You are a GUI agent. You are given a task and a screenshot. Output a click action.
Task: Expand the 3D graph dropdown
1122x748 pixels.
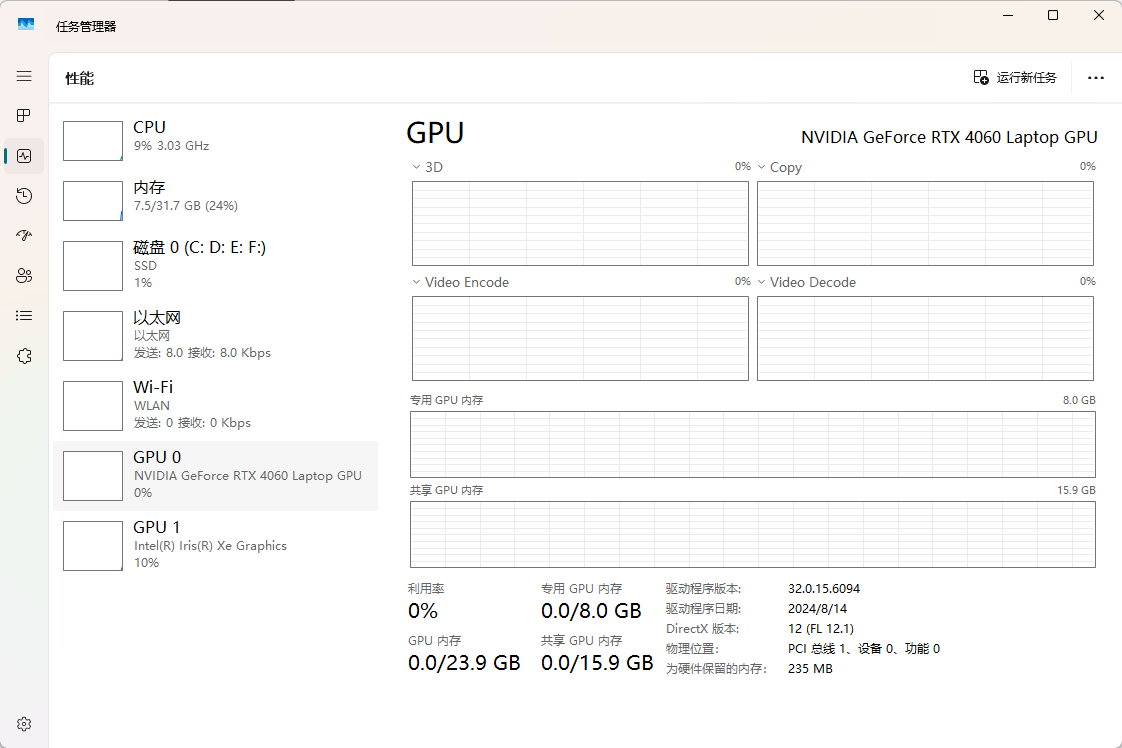click(x=416, y=167)
